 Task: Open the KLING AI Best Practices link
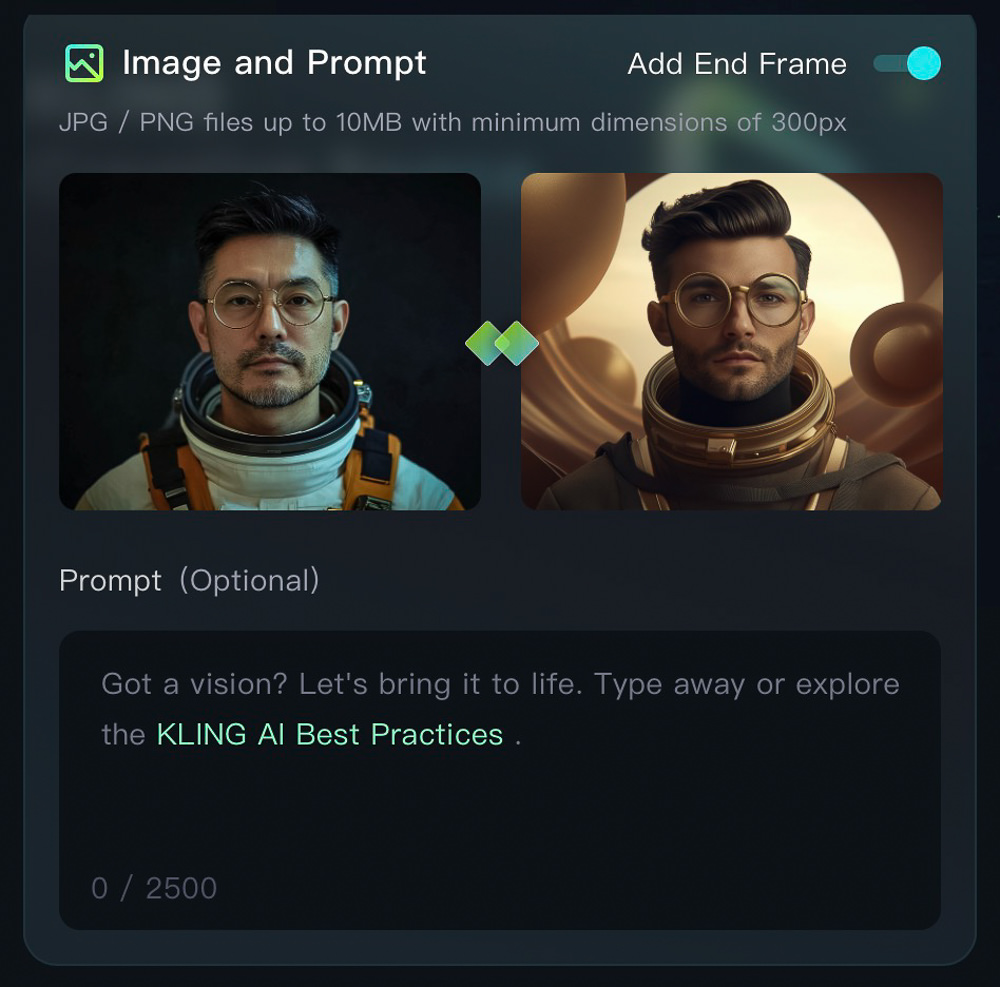(x=330, y=735)
